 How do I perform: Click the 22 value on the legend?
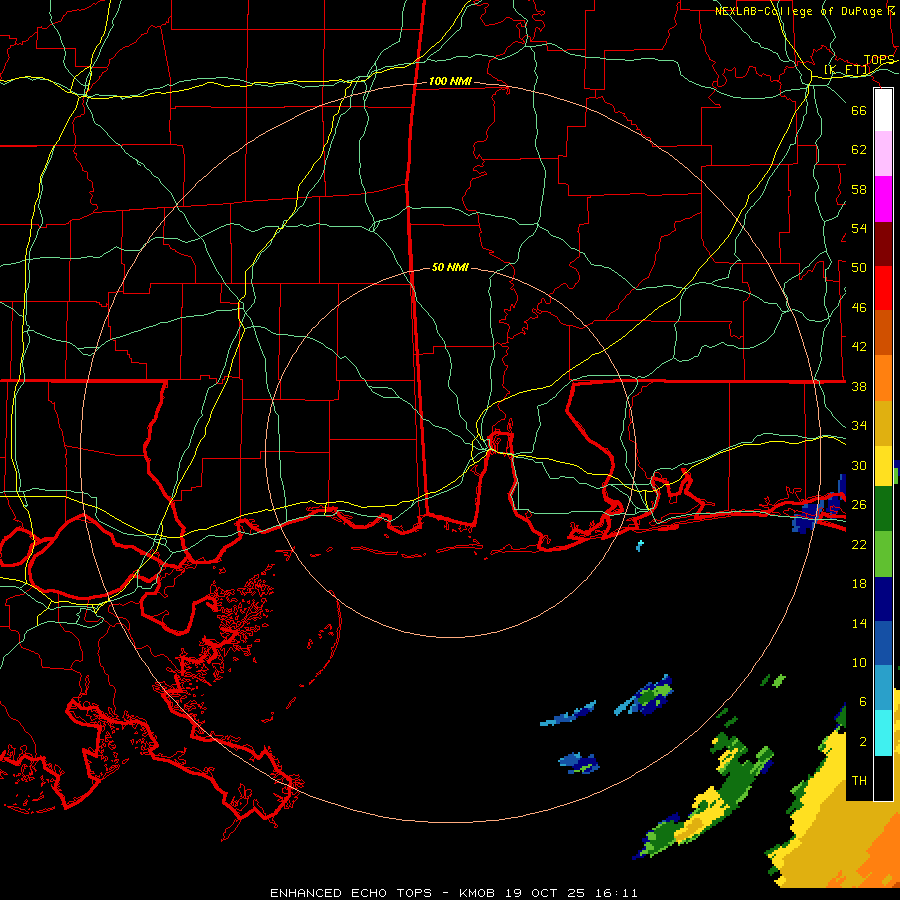[859, 545]
